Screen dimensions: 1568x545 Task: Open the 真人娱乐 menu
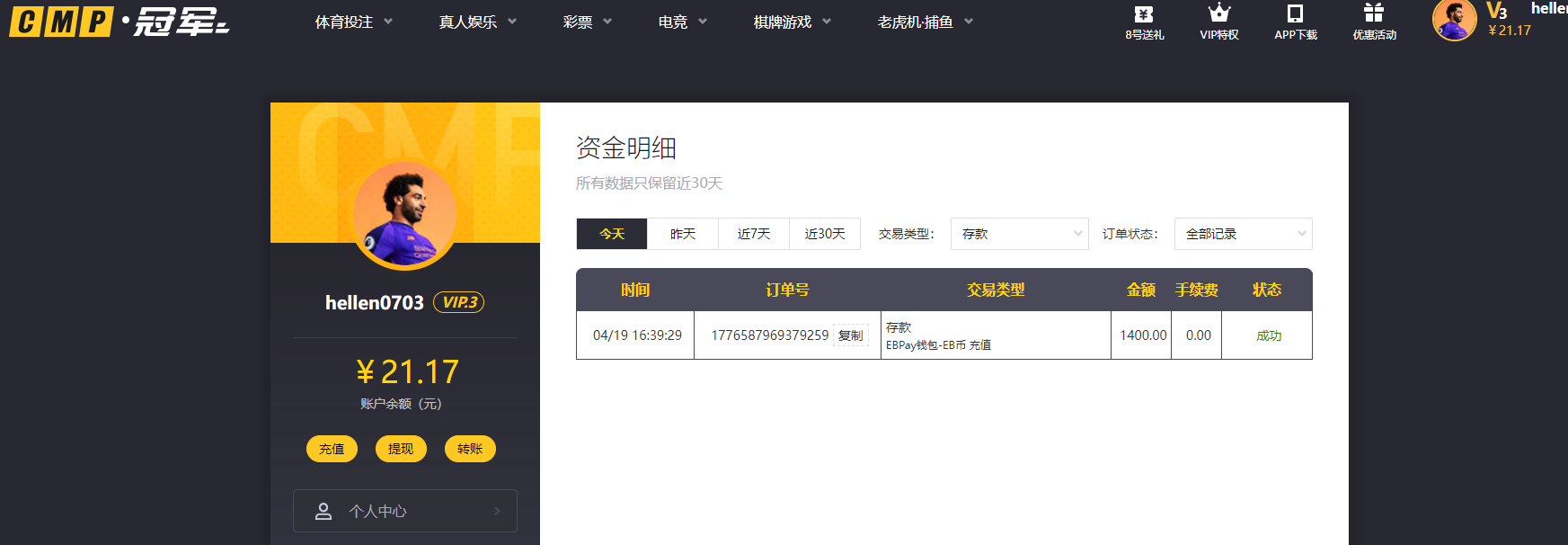pyautogui.click(x=467, y=22)
